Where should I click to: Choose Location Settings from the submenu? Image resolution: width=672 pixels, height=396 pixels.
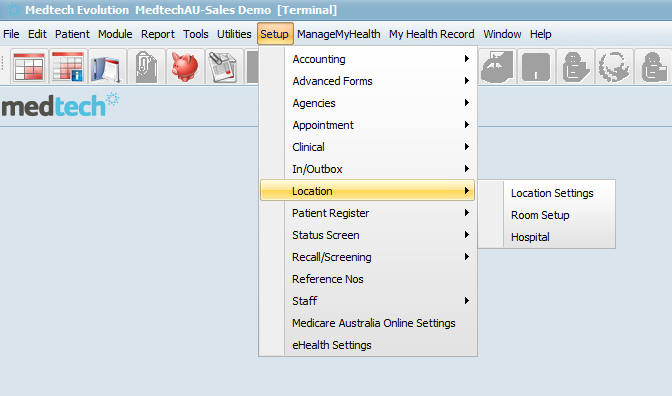[x=552, y=193]
